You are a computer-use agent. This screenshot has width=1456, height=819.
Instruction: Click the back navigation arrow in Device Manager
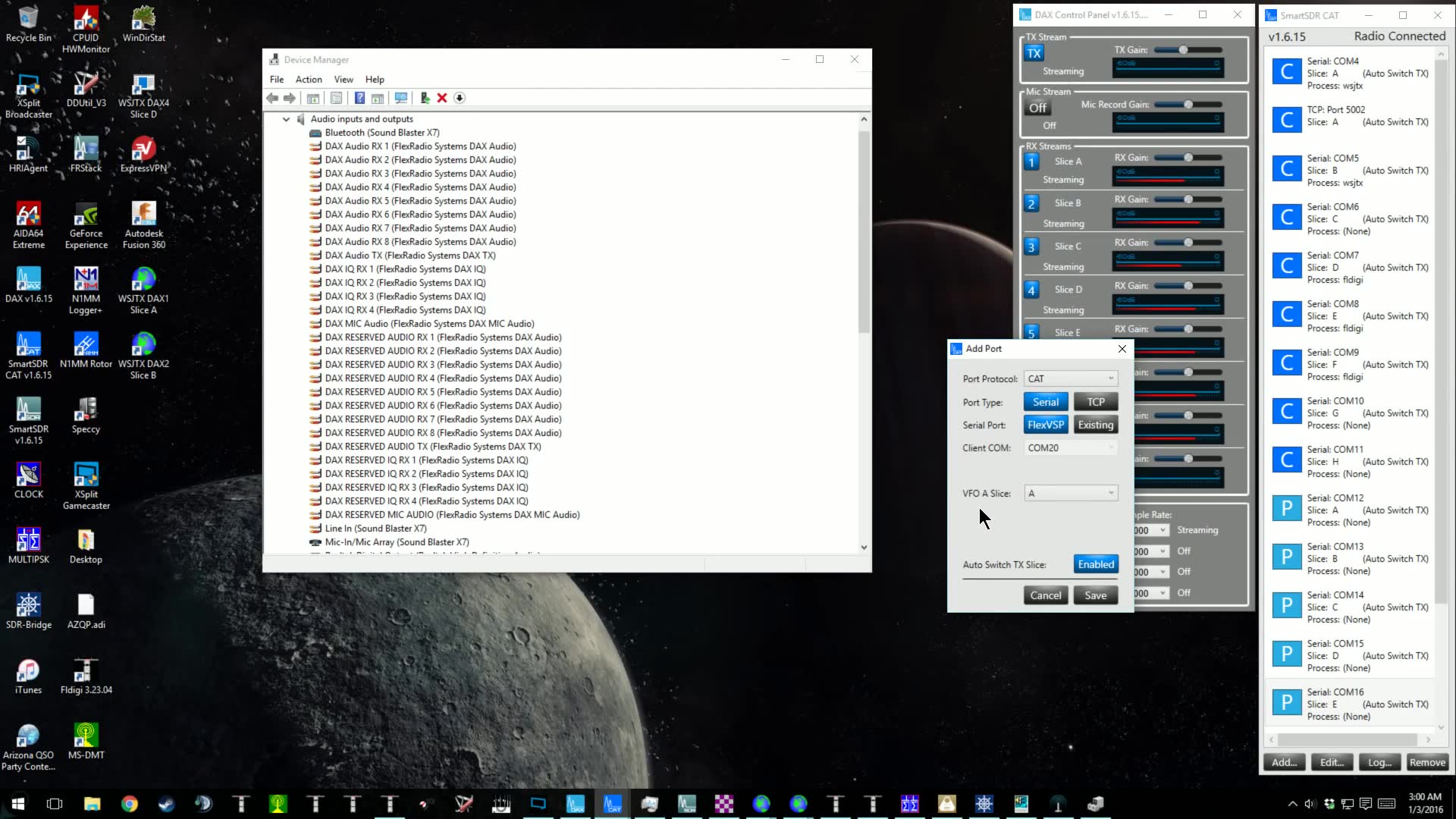pos(273,98)
